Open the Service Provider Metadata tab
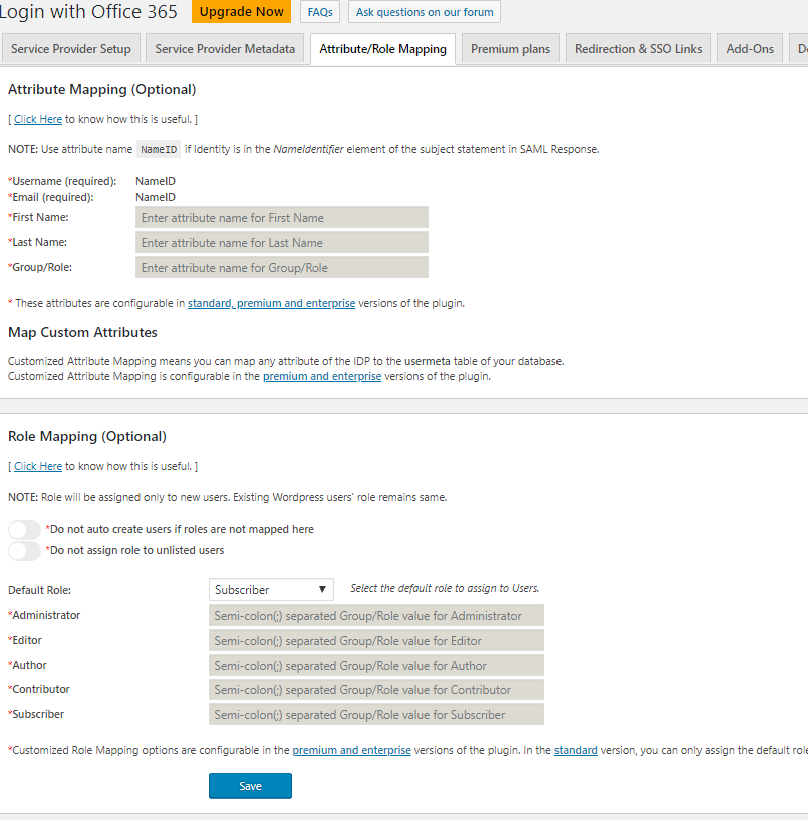 (x=224, y=47)
